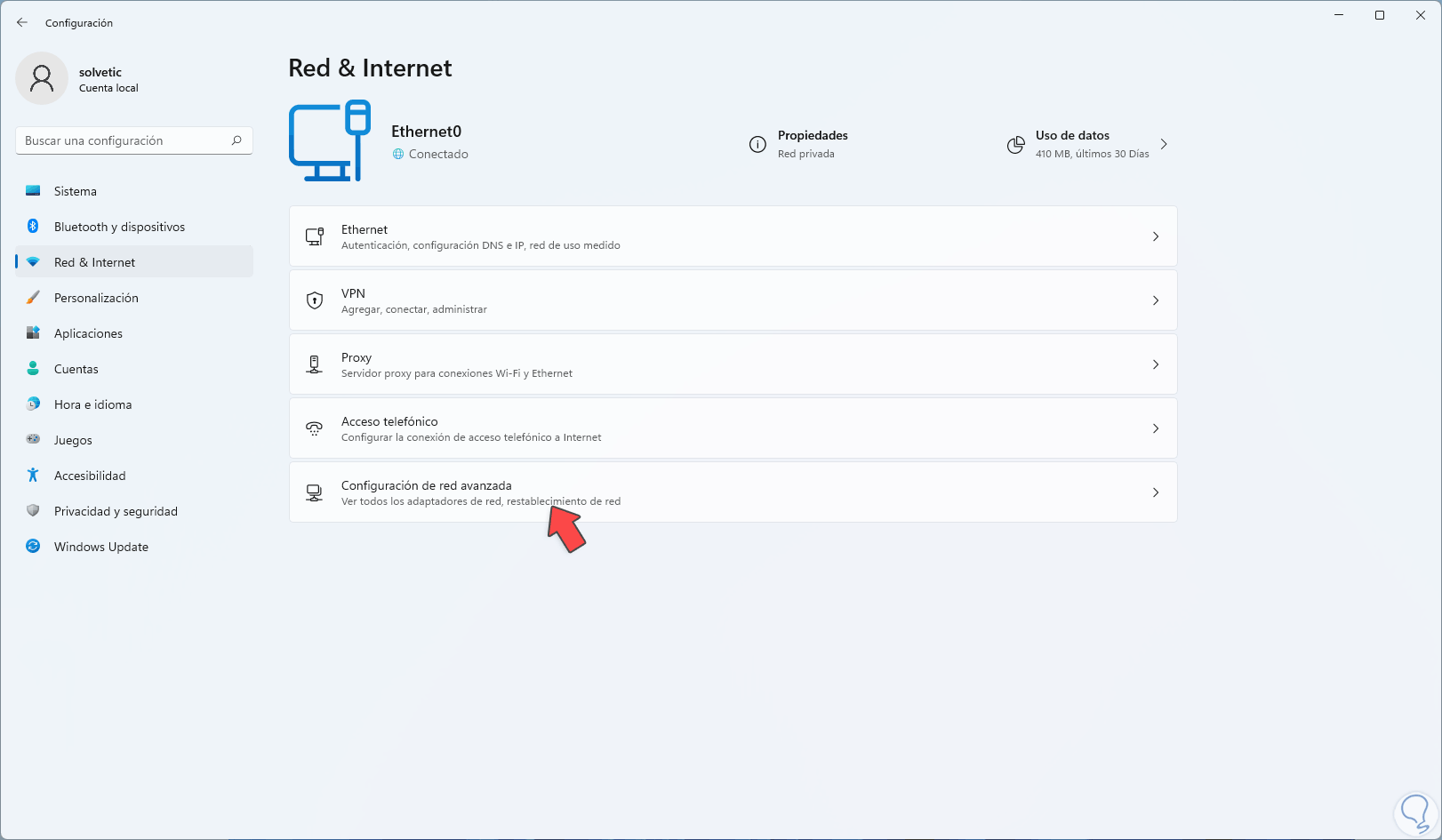Open the Sistema section

[x=134, y=191]
